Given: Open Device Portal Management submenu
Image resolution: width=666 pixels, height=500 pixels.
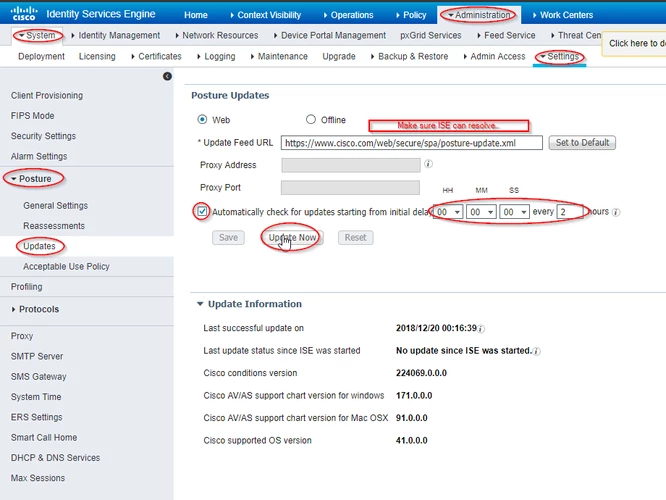Looking at the screenshot, I should point(330,35).
